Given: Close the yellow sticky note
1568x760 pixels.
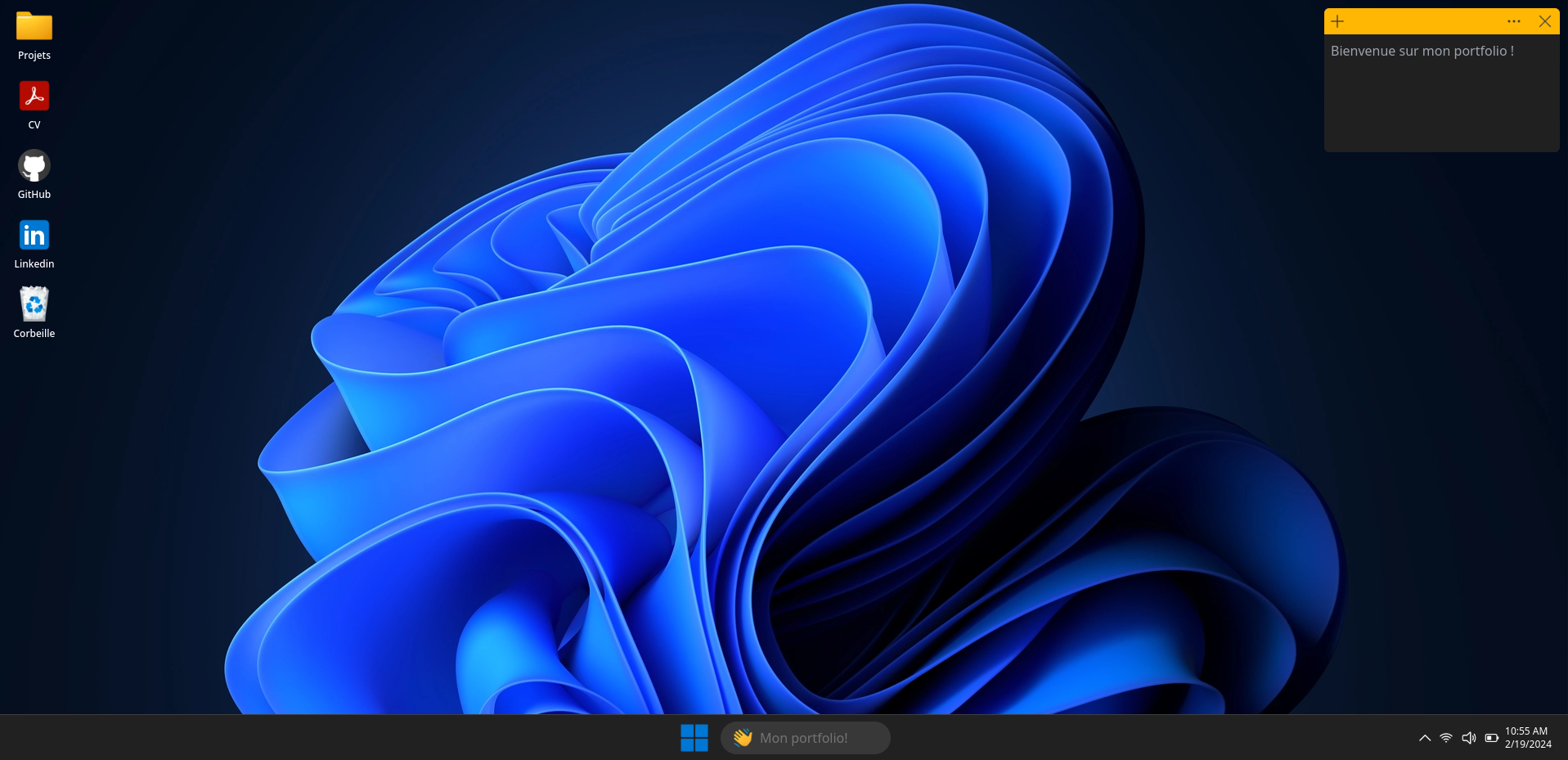Looking at the screenshot, I should pos(1544,21).
